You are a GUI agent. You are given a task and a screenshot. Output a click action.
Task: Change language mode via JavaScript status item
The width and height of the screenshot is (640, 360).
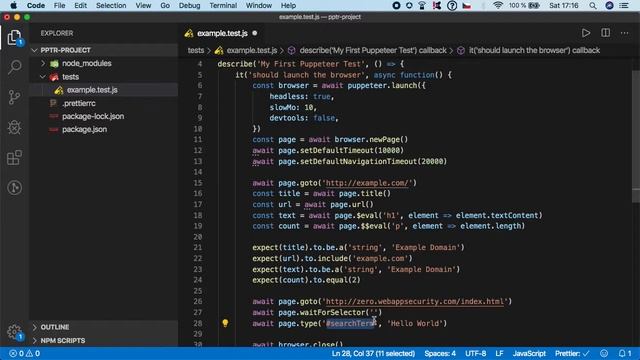tap(529, 353)
